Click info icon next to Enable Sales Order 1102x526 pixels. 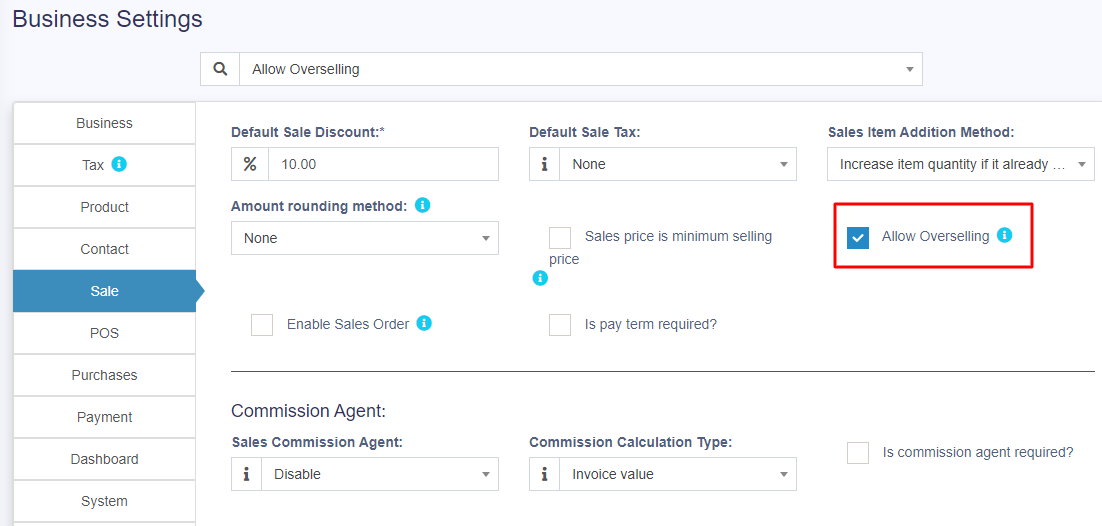424,323
